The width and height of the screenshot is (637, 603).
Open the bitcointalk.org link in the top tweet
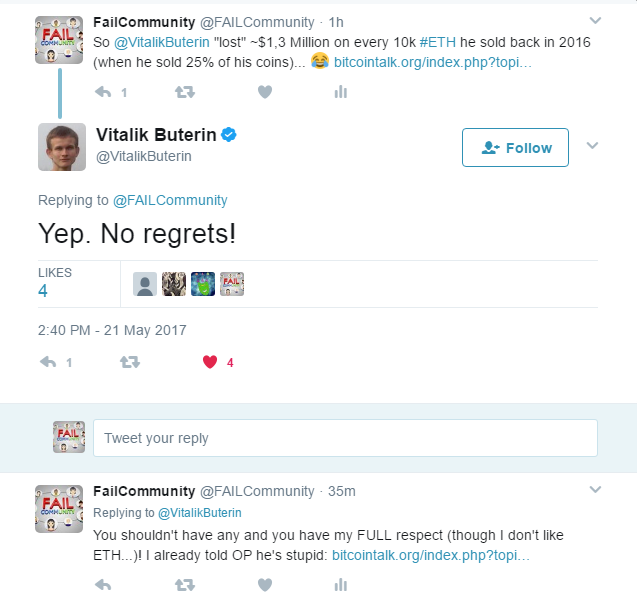(432, 62)
